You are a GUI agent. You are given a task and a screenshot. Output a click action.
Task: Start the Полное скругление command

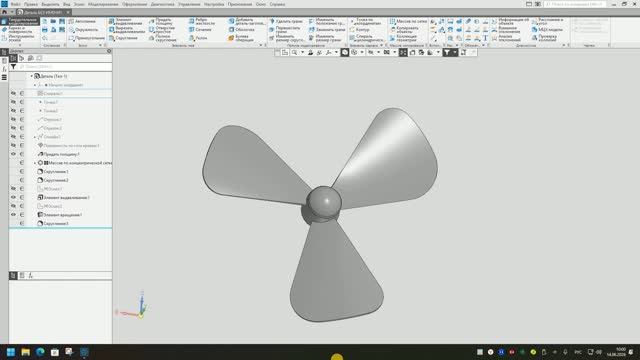pyautogui.click(x=162, y=38)
